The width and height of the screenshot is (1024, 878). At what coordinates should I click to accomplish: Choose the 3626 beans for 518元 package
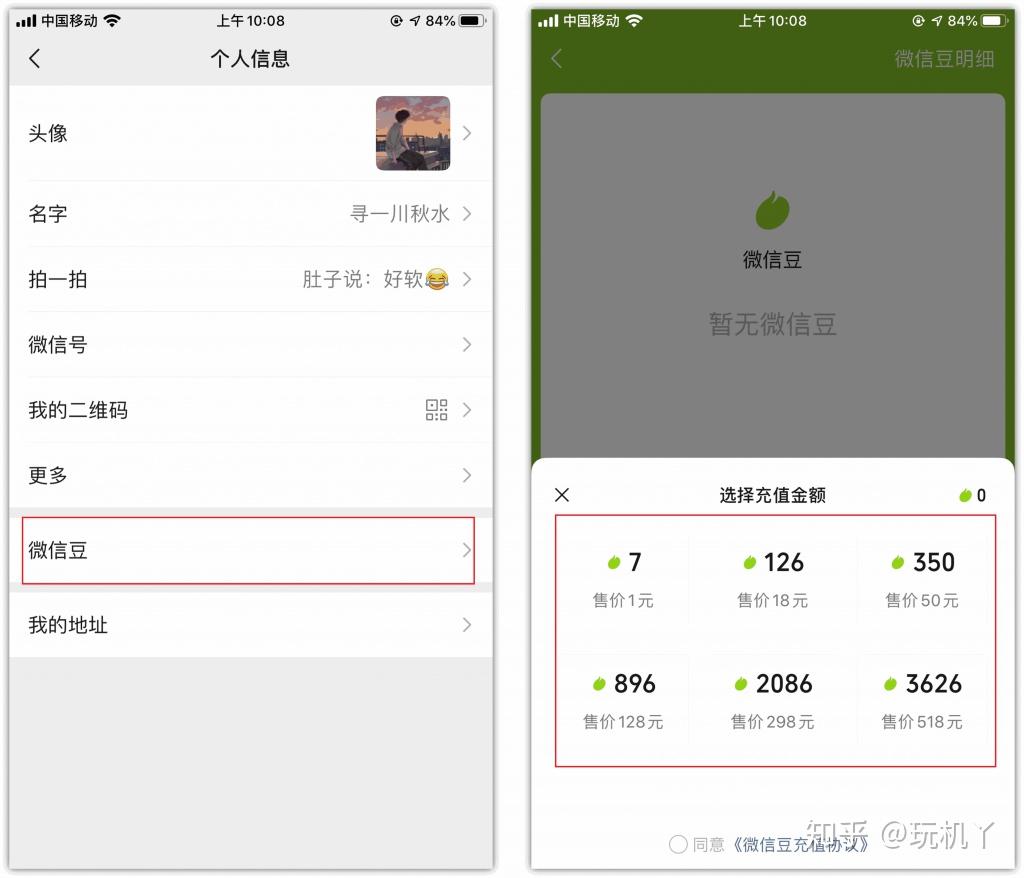922,701
